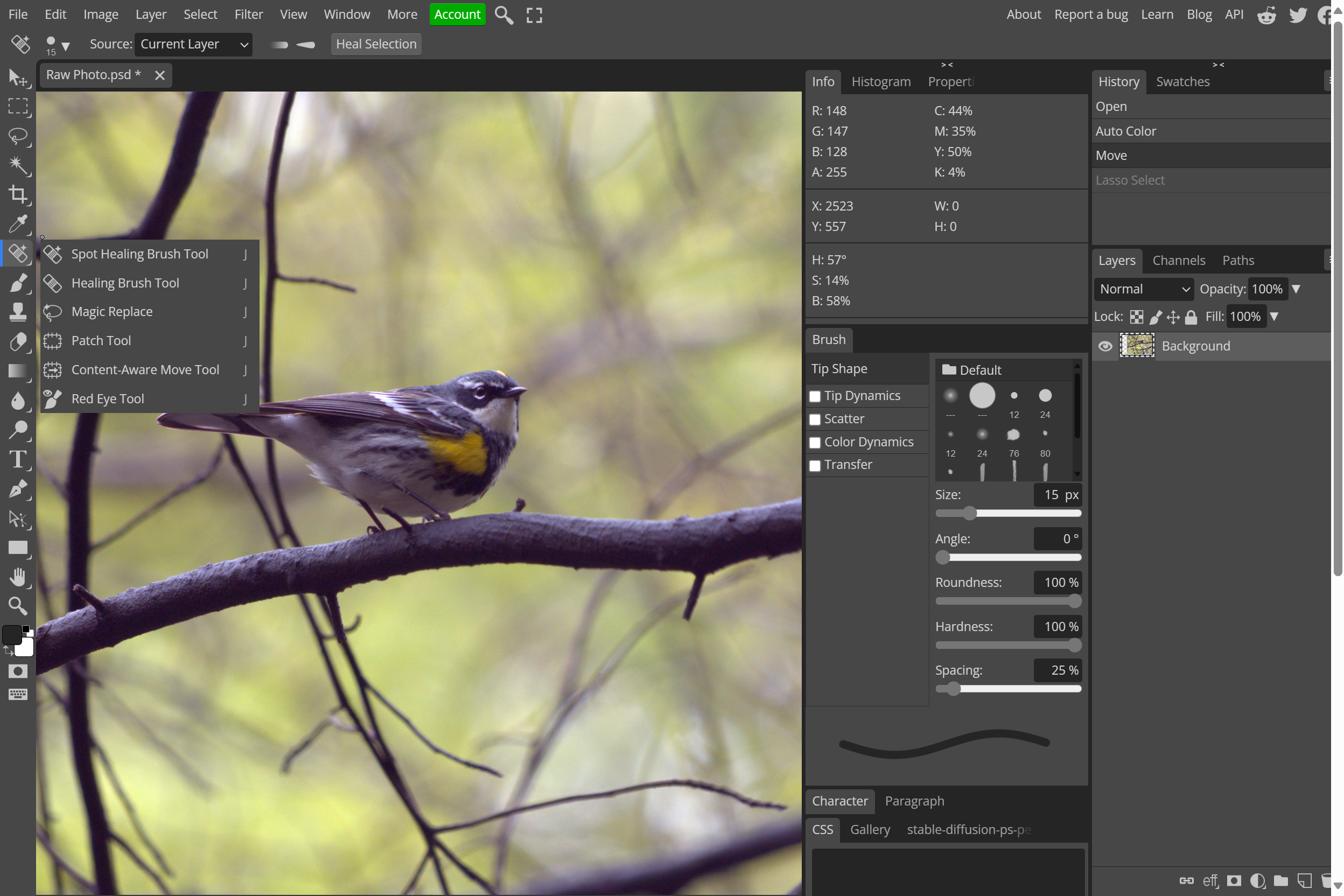Viewport: 1344px width, 896px height.
Task: Toggle Quick Mask mode icon
Action: point(18,671)
